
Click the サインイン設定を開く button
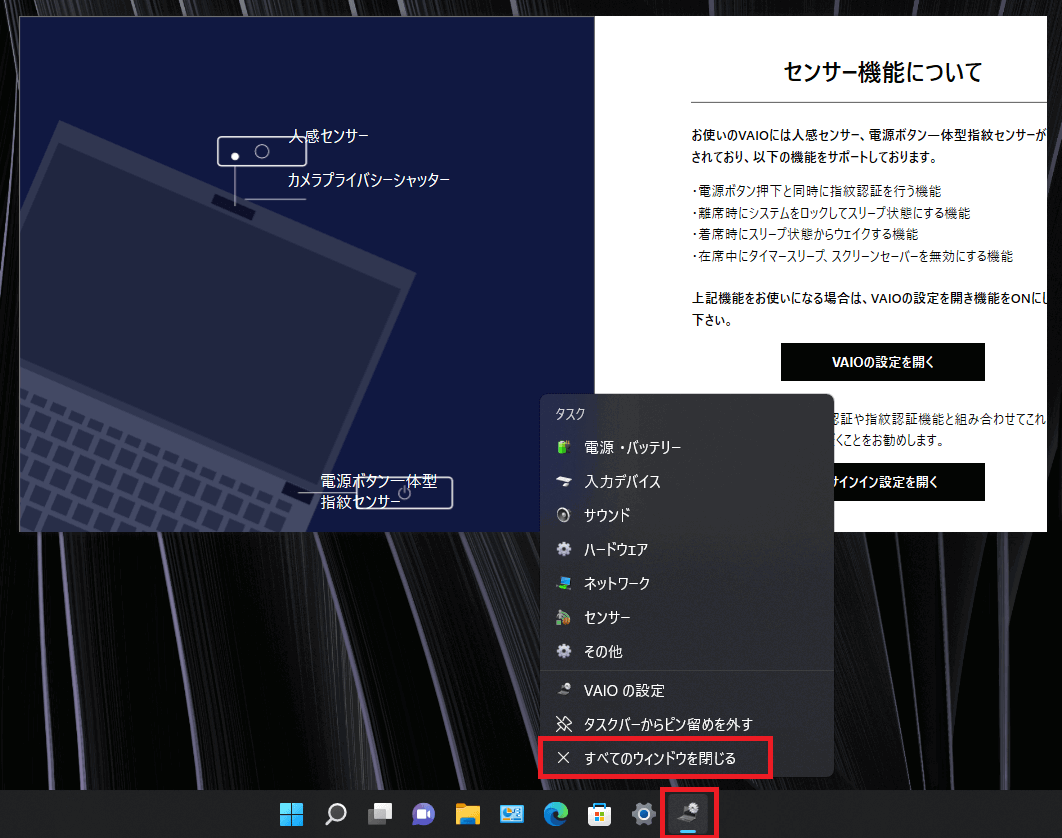(x=909, y=482)
